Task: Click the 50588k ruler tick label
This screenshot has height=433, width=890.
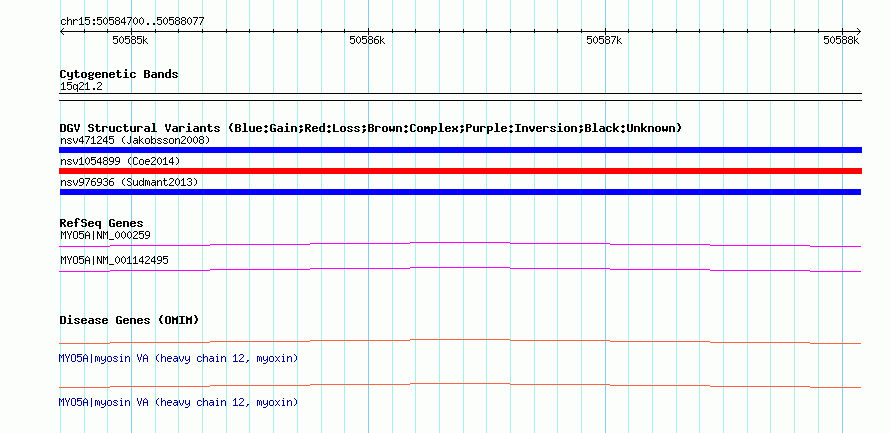Action: [842, 40]
